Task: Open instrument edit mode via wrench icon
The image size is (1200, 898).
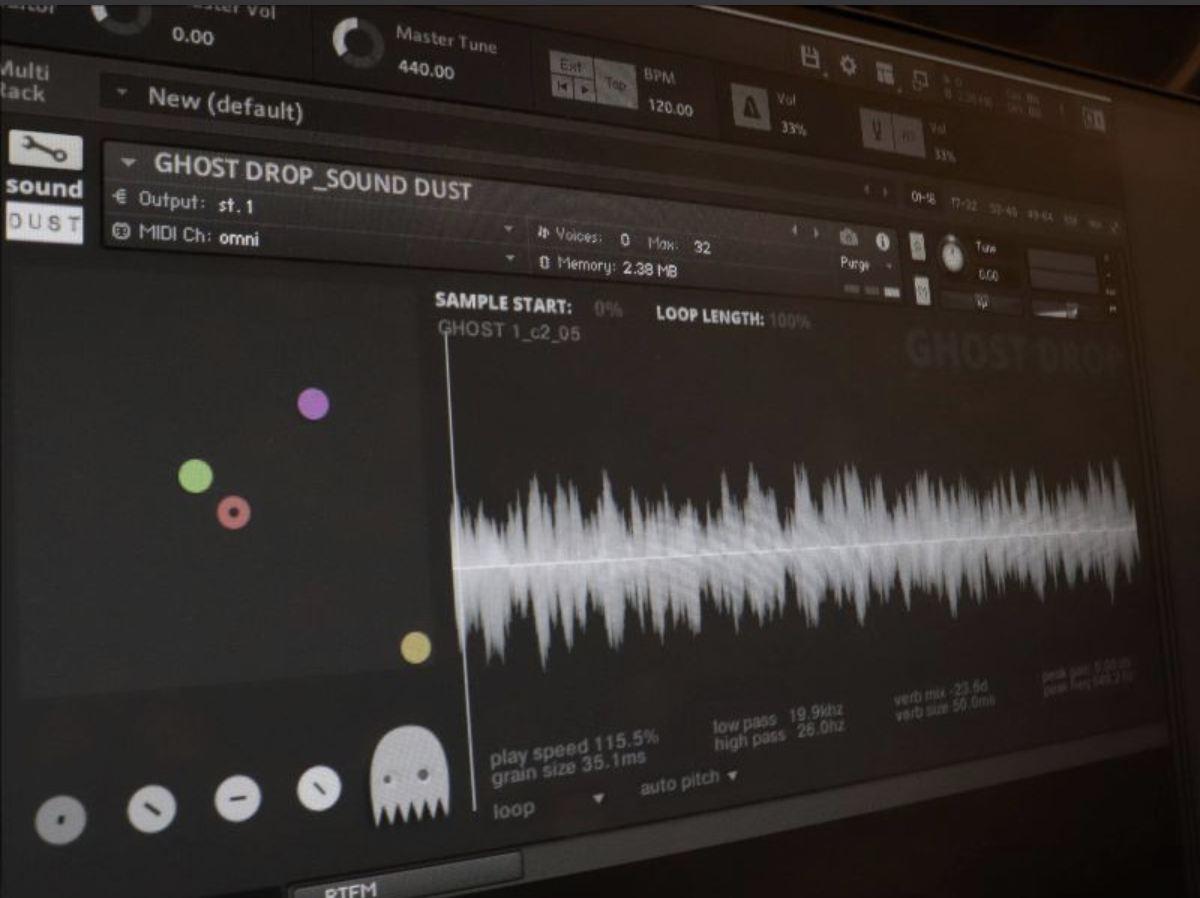Action: [x=45, y=151]
